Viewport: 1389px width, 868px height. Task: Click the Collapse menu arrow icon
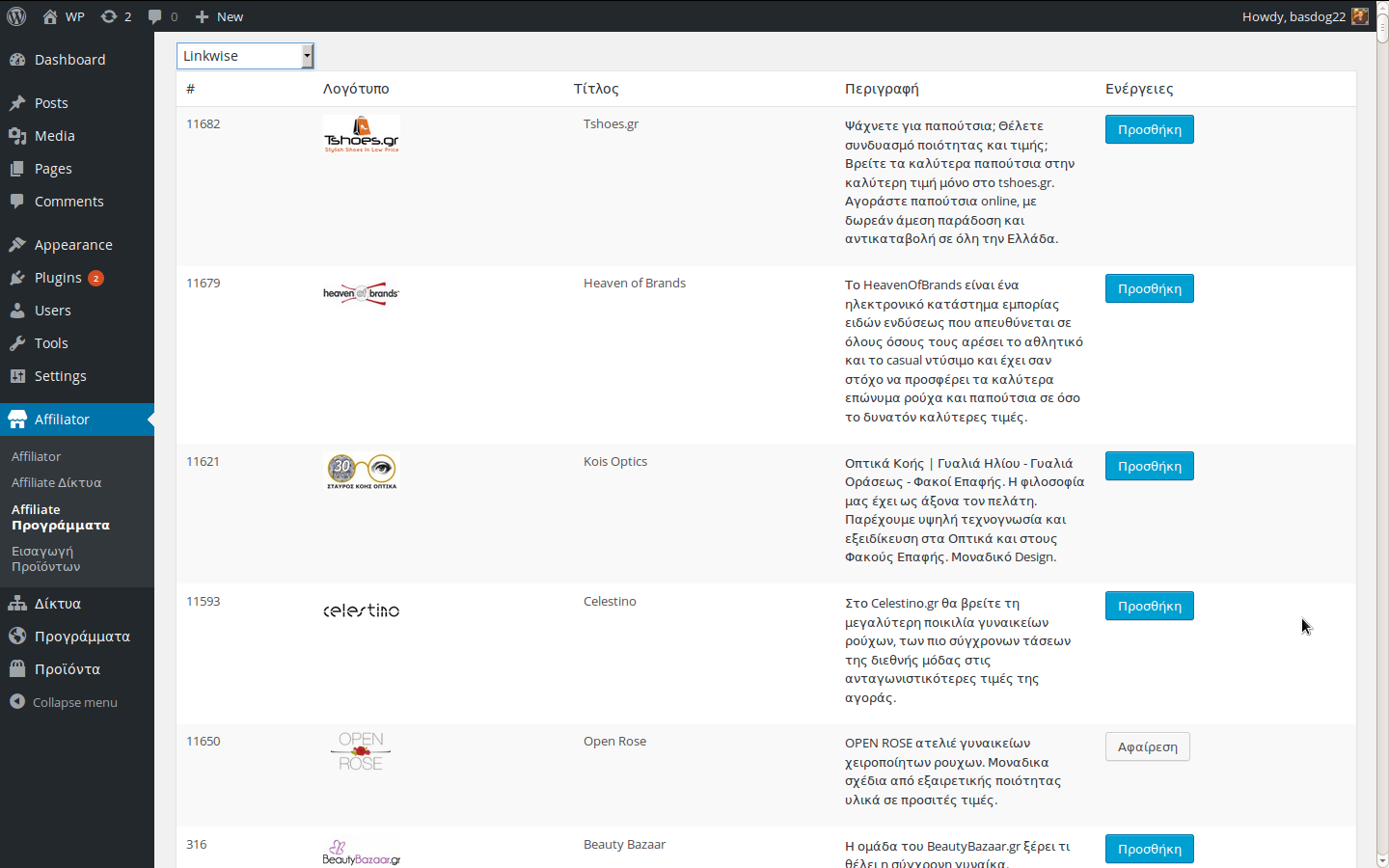pyautogui.click(x=17, y=702)
